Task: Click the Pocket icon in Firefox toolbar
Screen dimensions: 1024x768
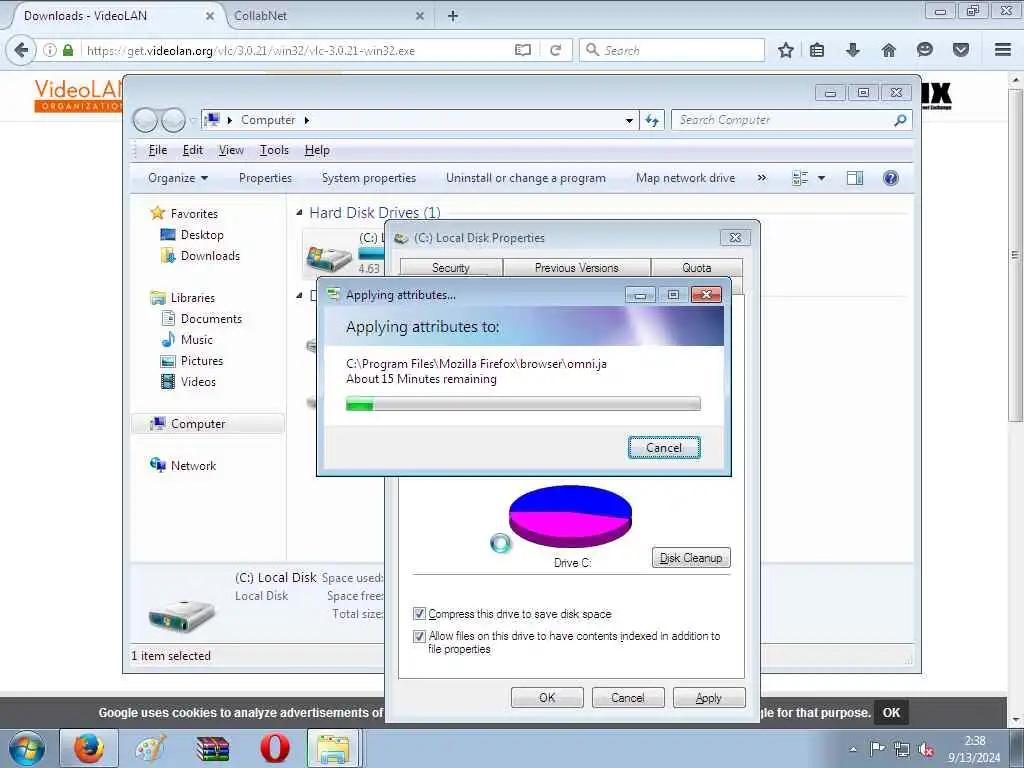Action: tap(961, 50)
